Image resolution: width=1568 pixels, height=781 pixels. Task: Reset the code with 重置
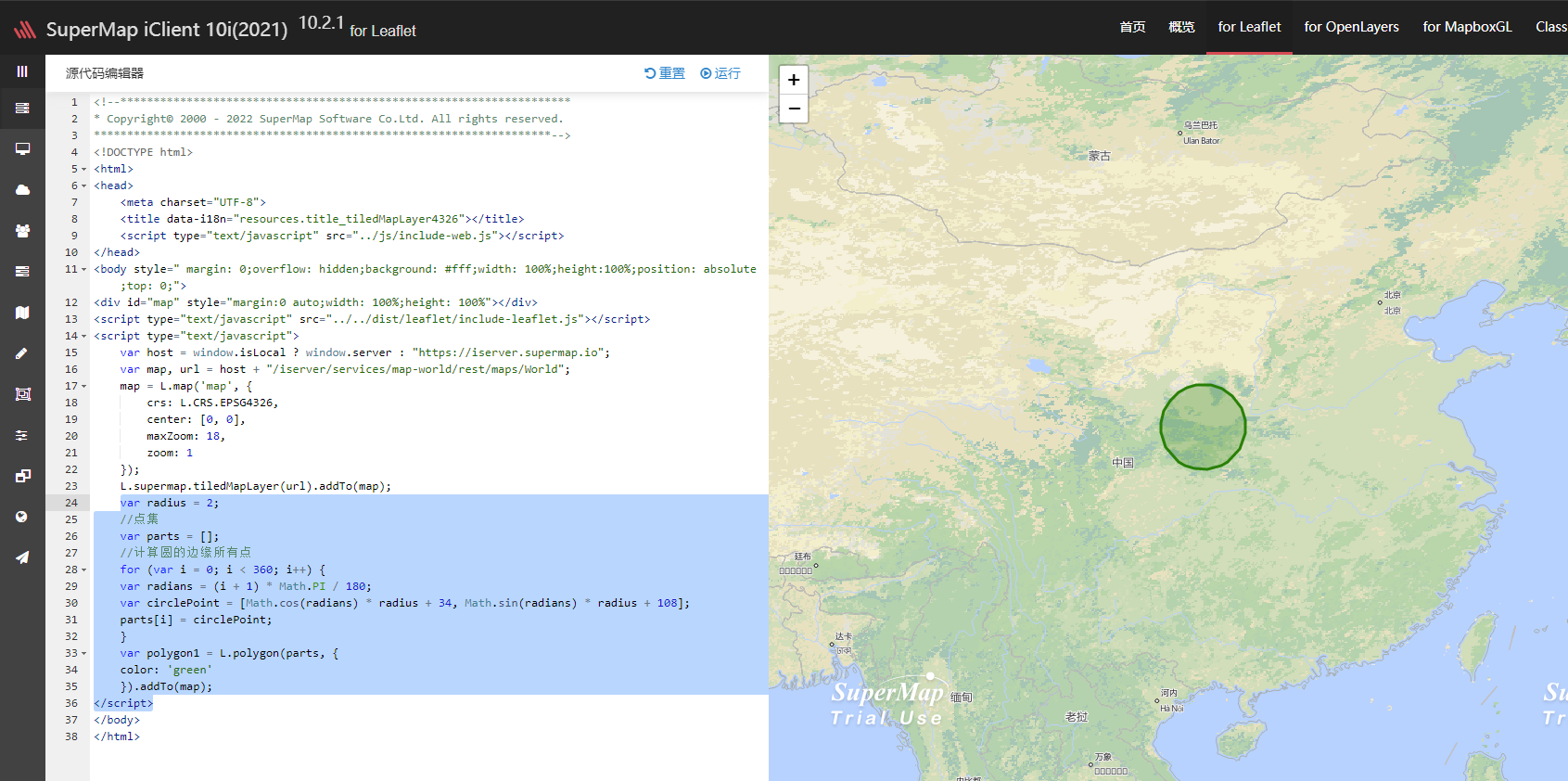tap(665, 73)
